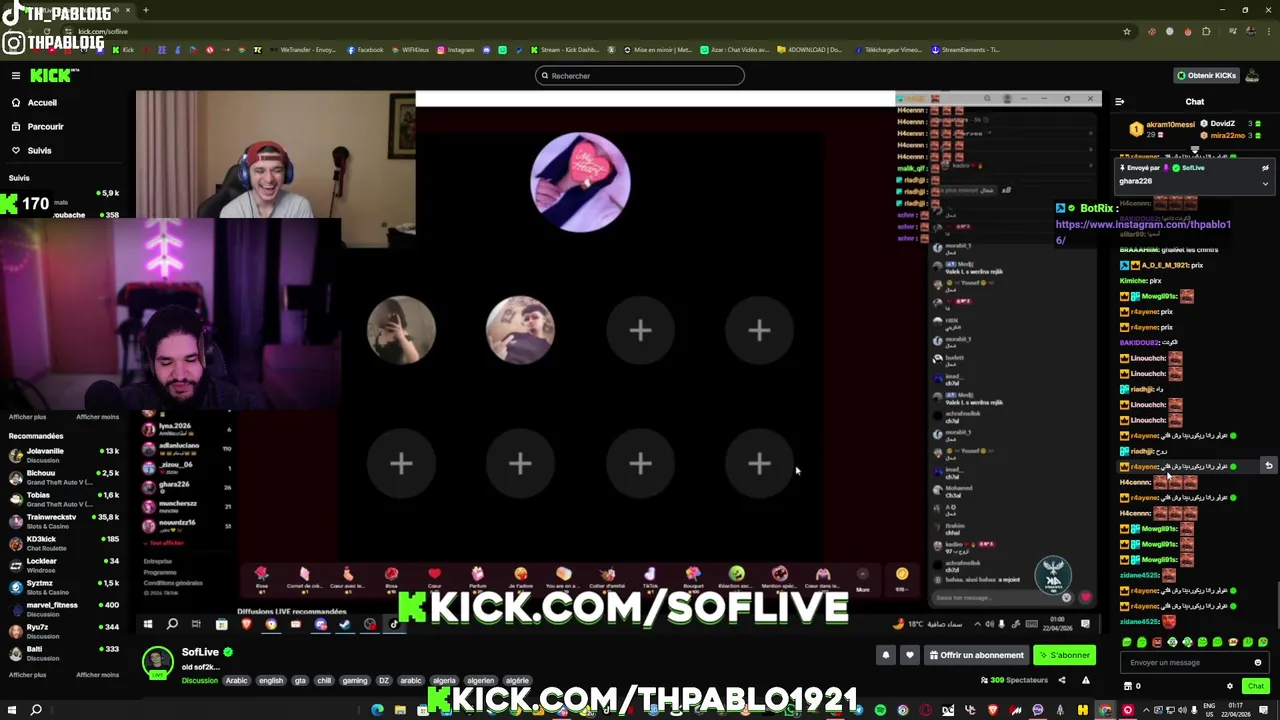Image resolution: width=1280 pixels, height=720 pixels.
Task: Expand the gift leaderboard handle
Action: click(x=1195, y=151)
